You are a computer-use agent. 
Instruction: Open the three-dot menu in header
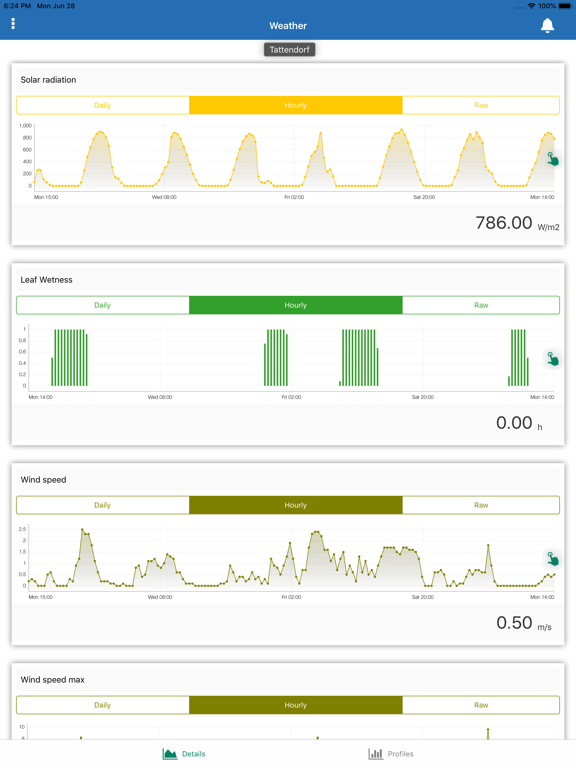(13, 24)
